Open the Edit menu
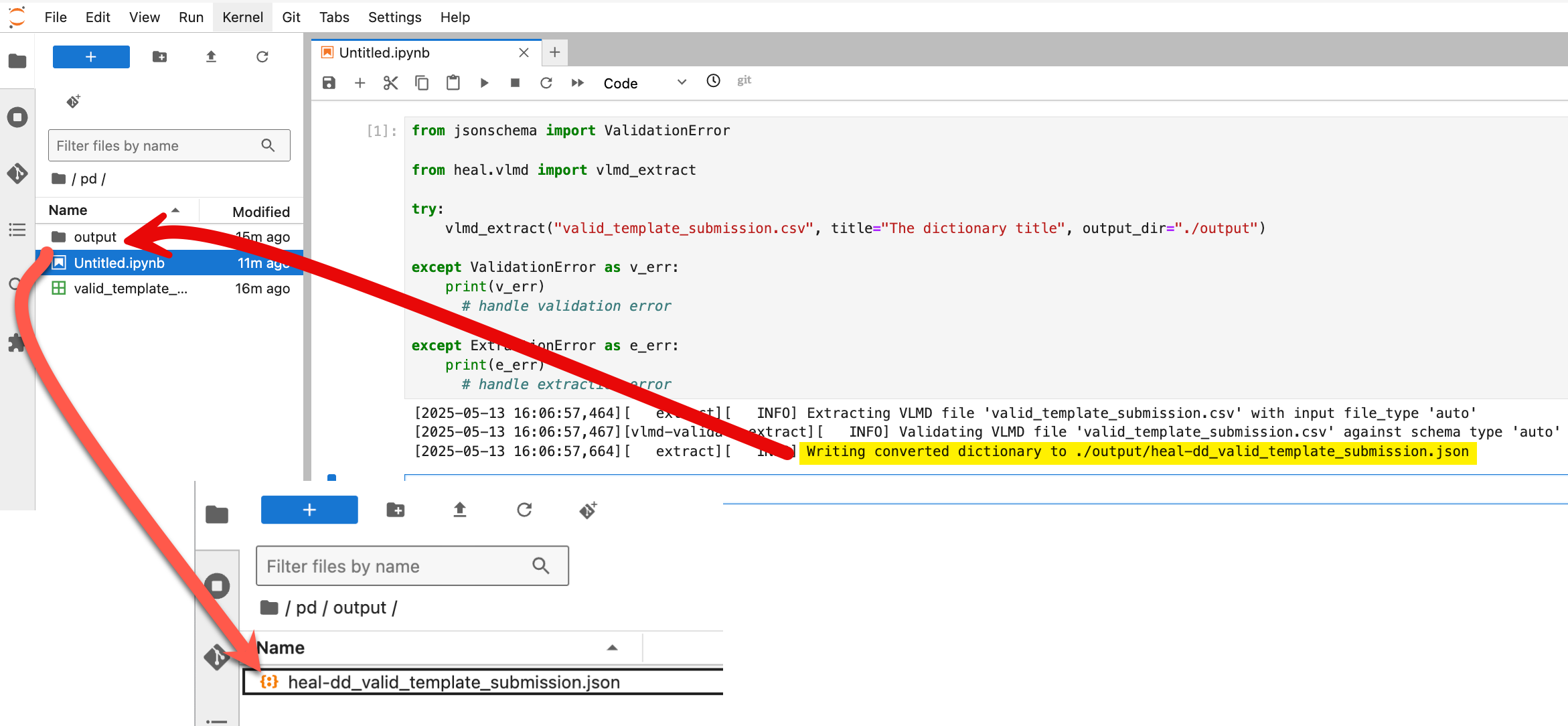1568x726 pixels. coord(98,17)
